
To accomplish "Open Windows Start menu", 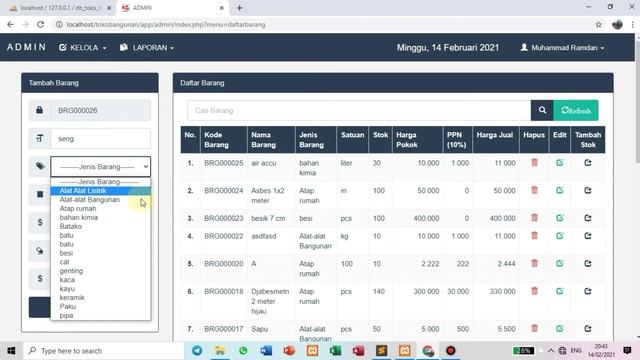I will click(11, 351).
